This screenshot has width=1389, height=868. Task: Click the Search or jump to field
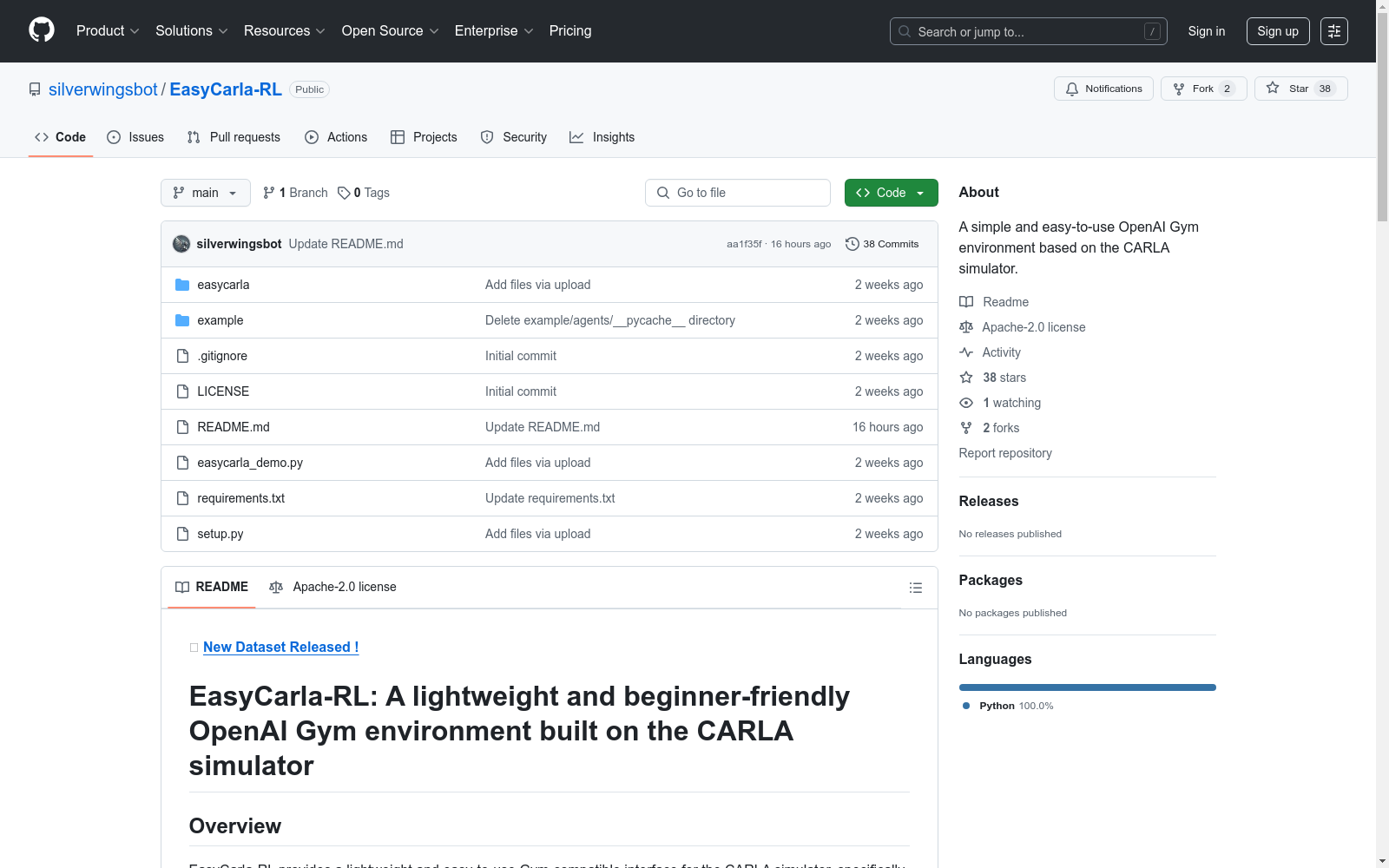pyautogui.click(x=1028, y=31)
